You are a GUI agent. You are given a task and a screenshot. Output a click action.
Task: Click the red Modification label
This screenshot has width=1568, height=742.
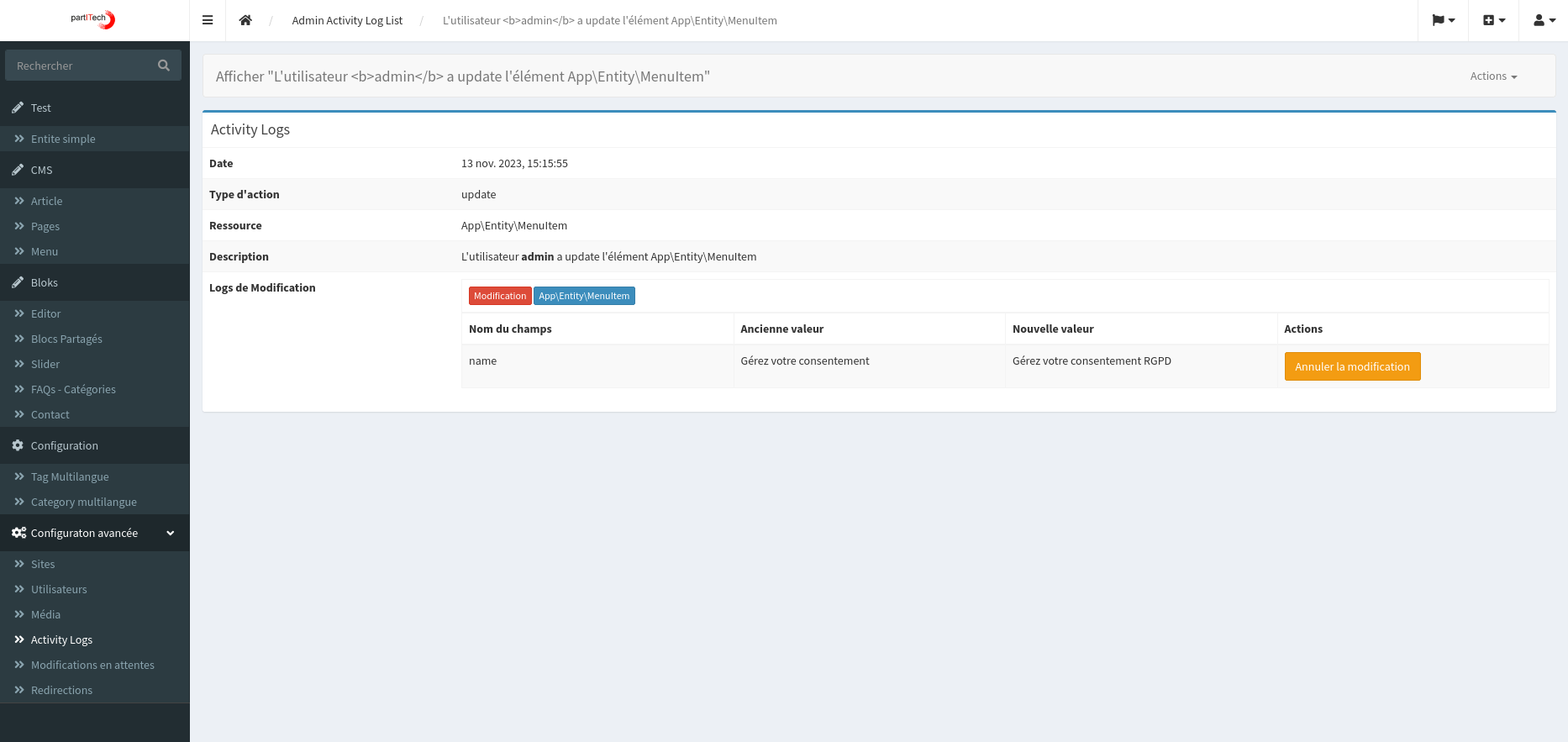[x=500, y=296]
